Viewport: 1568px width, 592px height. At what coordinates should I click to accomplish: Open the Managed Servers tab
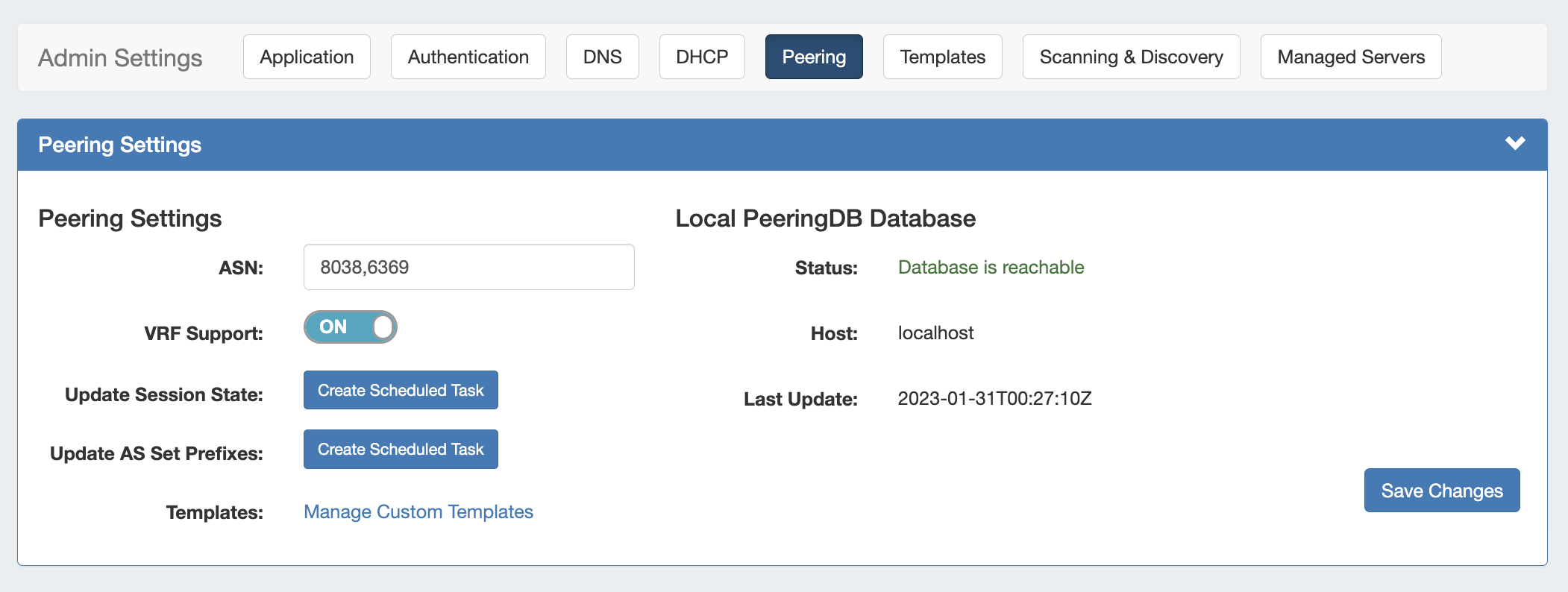pyautogui.click(x=1350, y=57)
